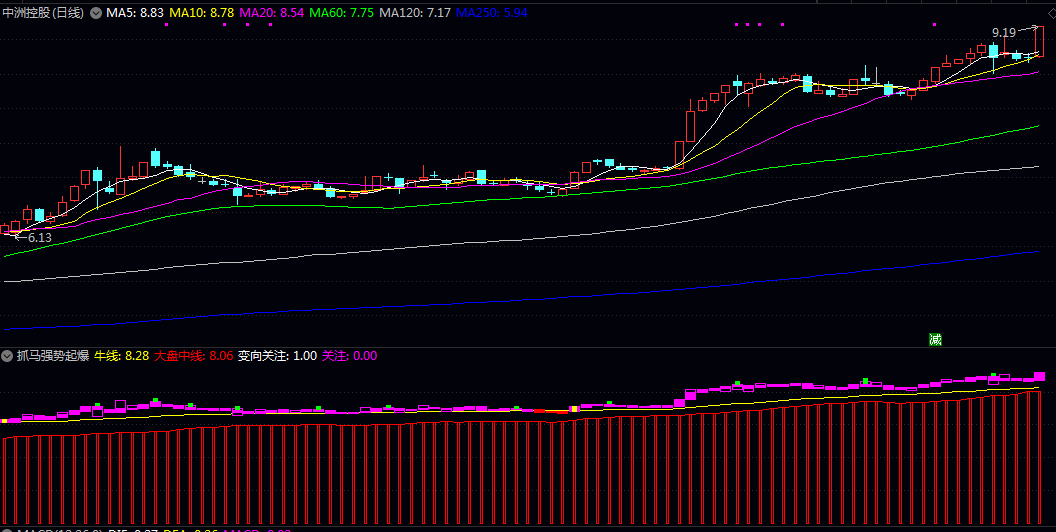Click the blue MA250 indicator label
1056x532 pixels.
pyautogui.click(x=488, y=13)
